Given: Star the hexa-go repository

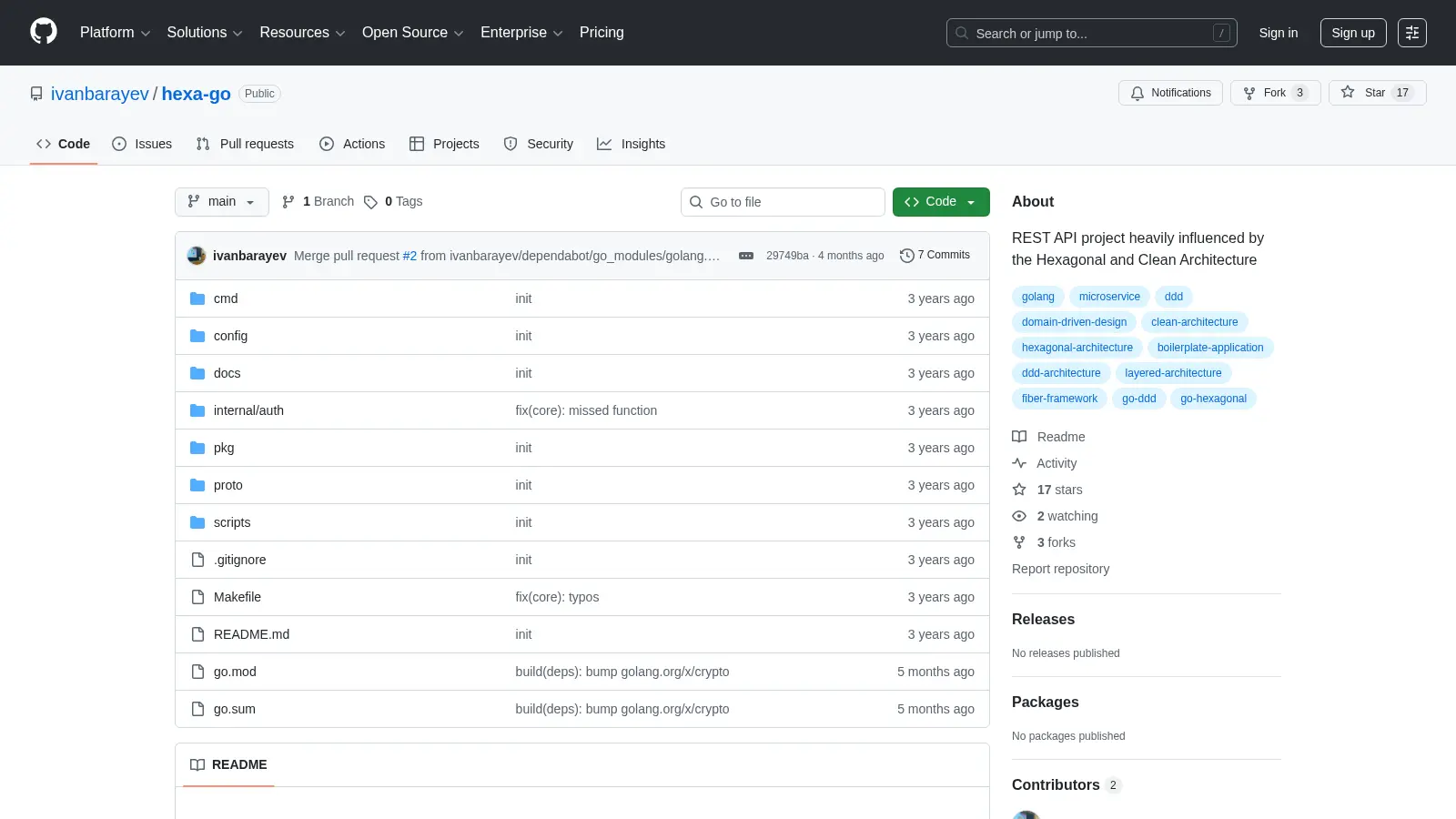Looking at the screenshot, I should [1377, 93].
